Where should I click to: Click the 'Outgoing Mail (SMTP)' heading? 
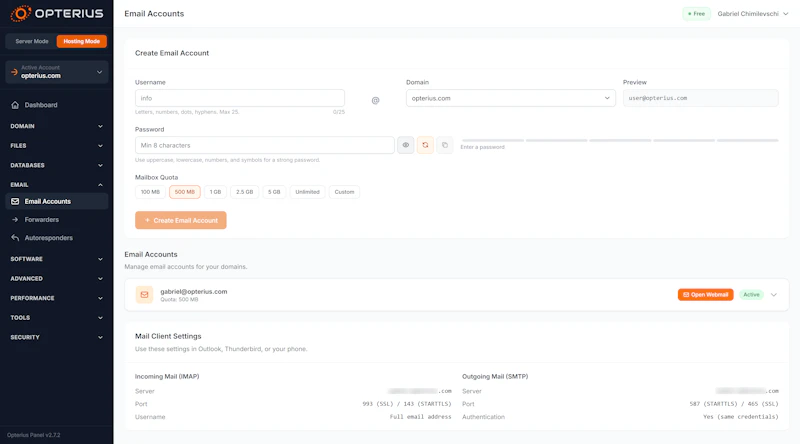[x=495, y=377]
